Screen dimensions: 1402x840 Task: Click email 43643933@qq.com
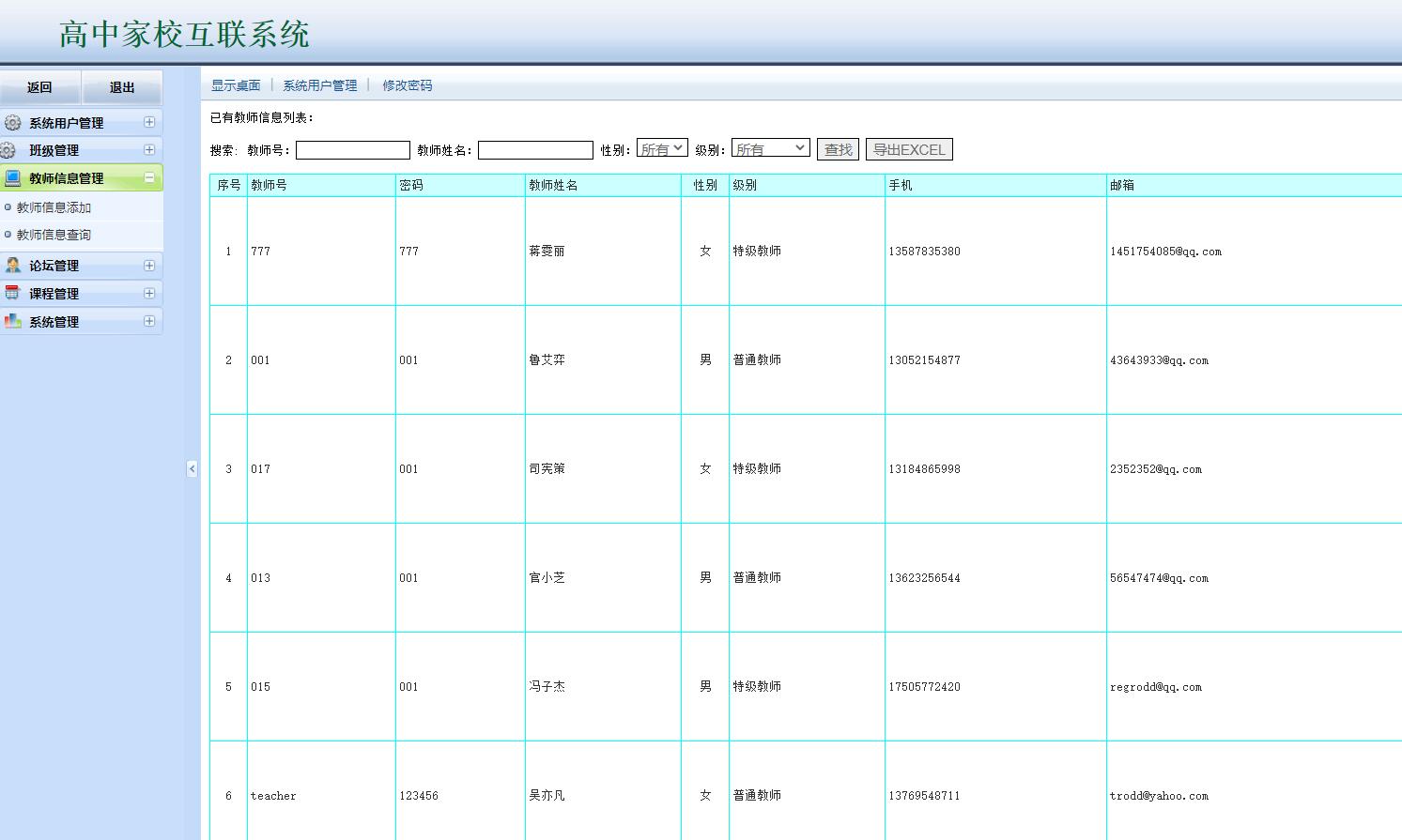click(1160, 360)
